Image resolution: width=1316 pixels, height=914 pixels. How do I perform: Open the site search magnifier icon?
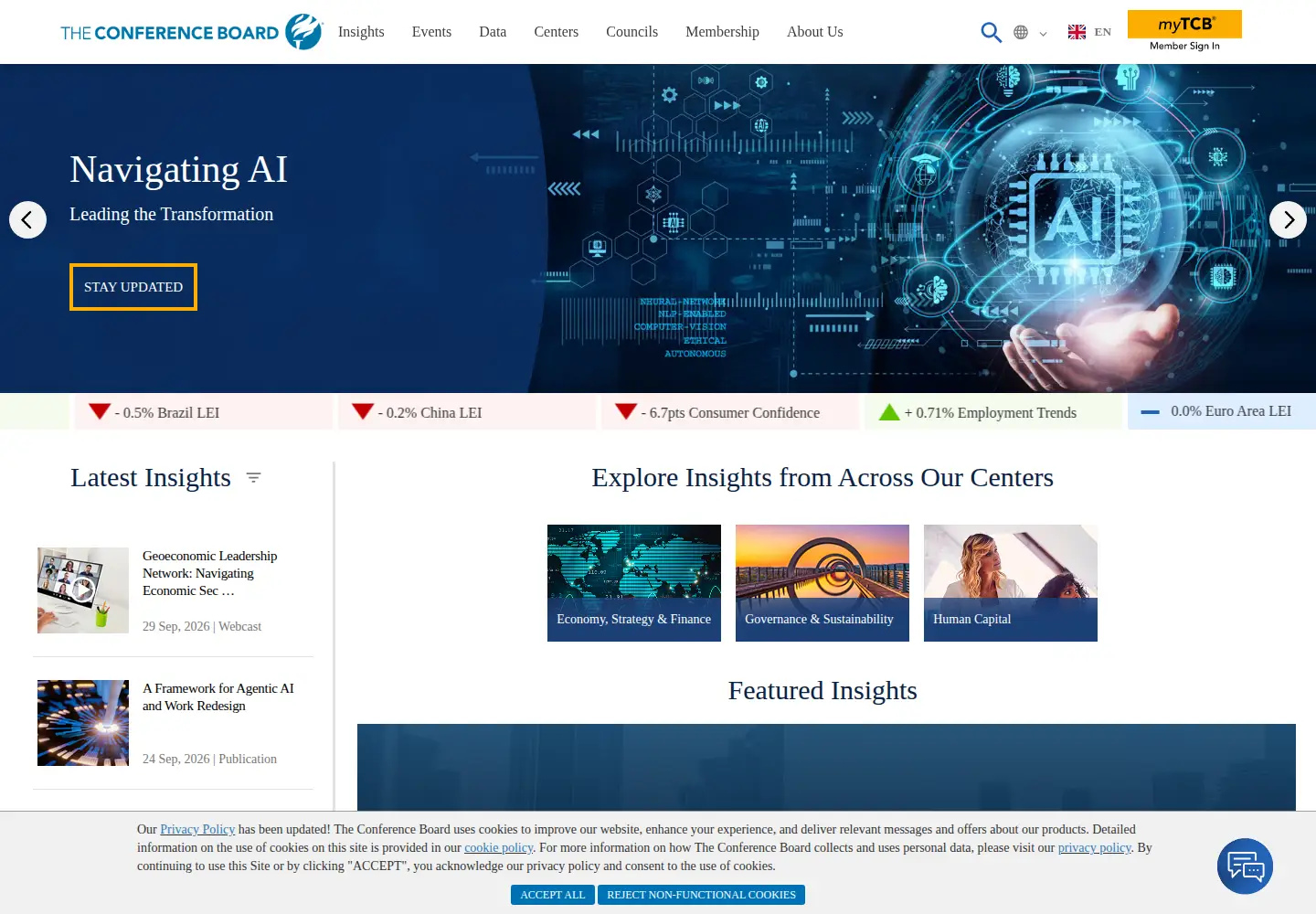point(991,32)
